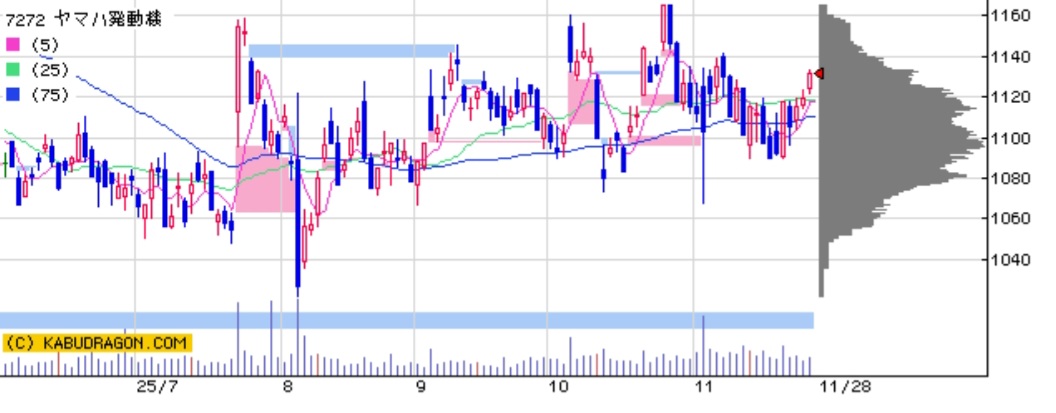Click the red triangle current price marker
The image size is (1056, 413).
[x=819, y=73]
